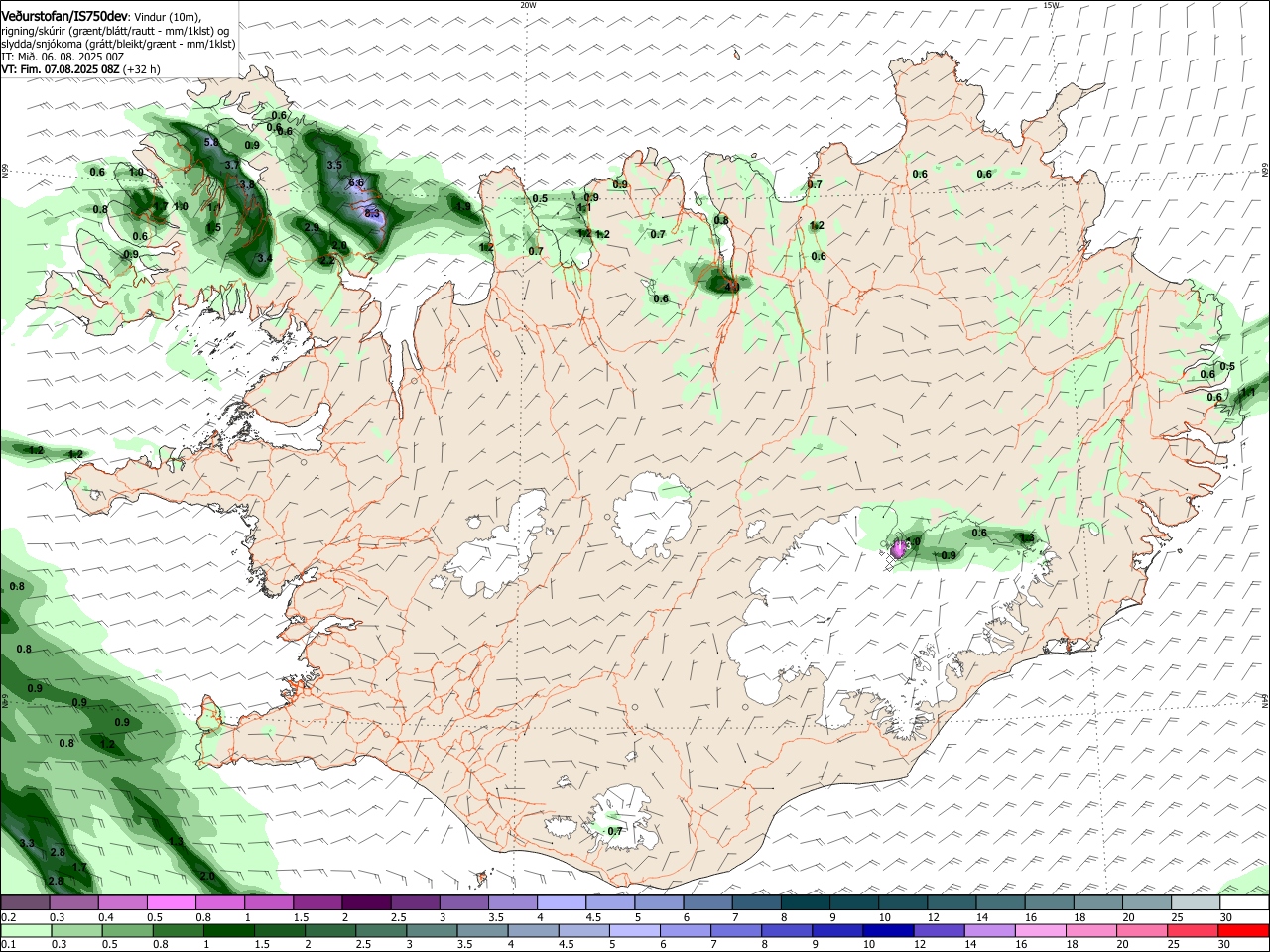The image size is (1270, 952).
Task: Select red swatch ending lower legend row
Action: click(x=1244, y=930)
